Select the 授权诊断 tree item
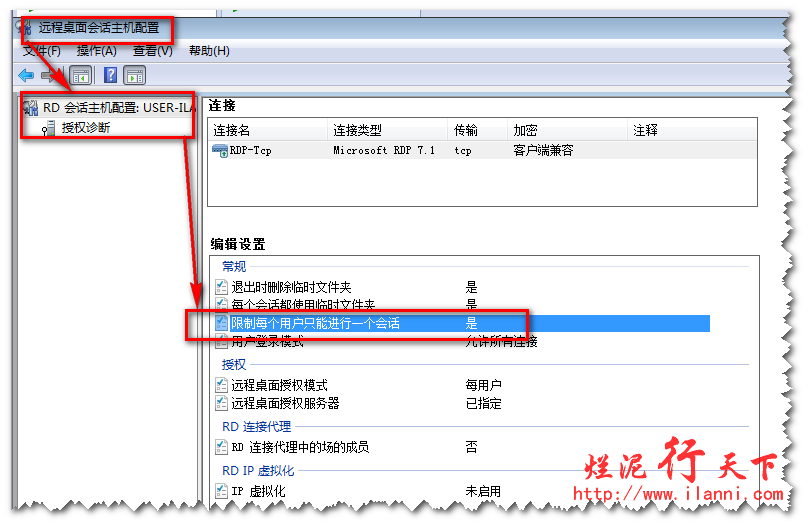Viewport: 810px width, 528px height. coord(86,128)
